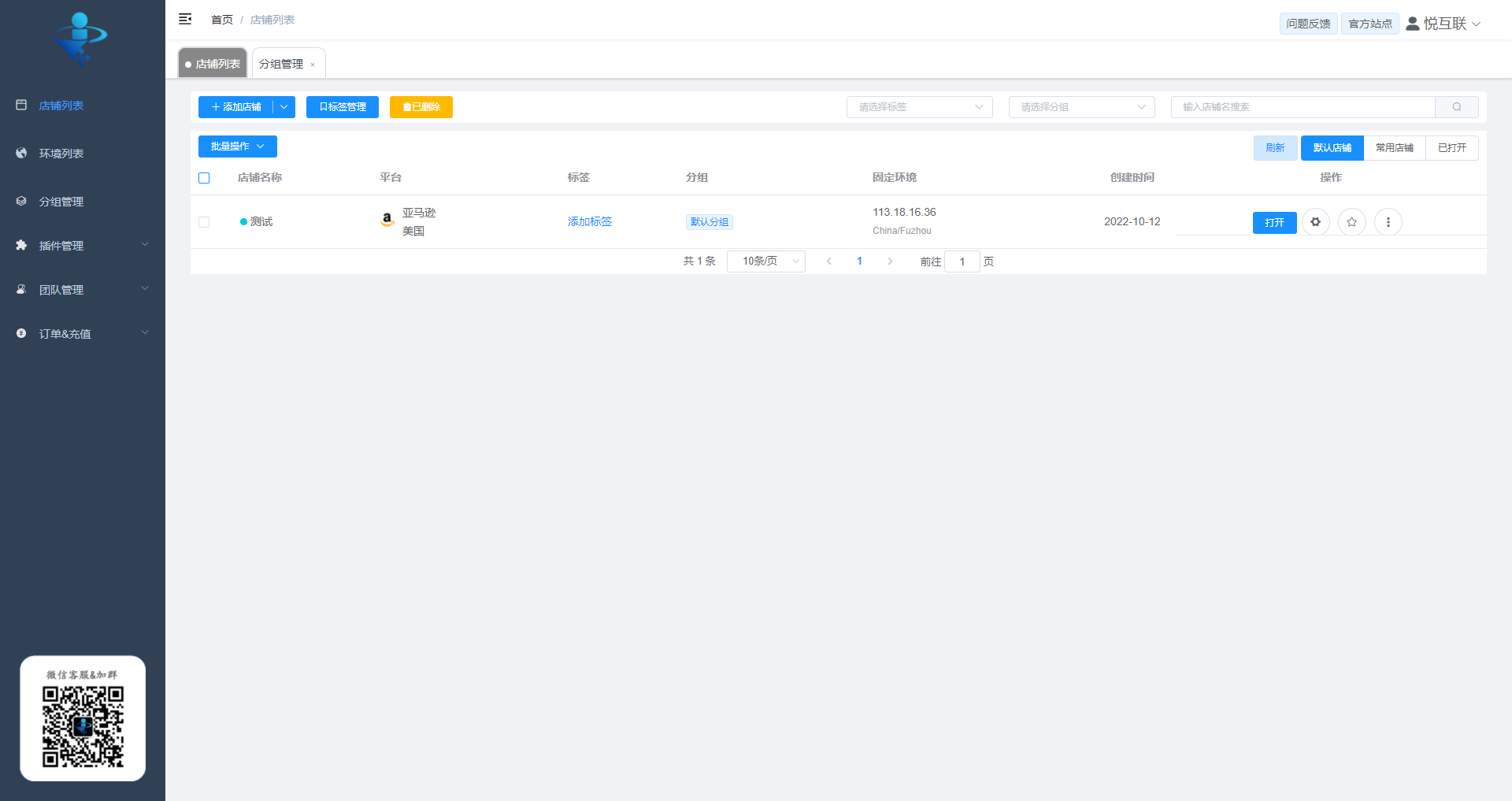
Task: Go to 首页 in the breadcrumb
Action: point(222,20)
